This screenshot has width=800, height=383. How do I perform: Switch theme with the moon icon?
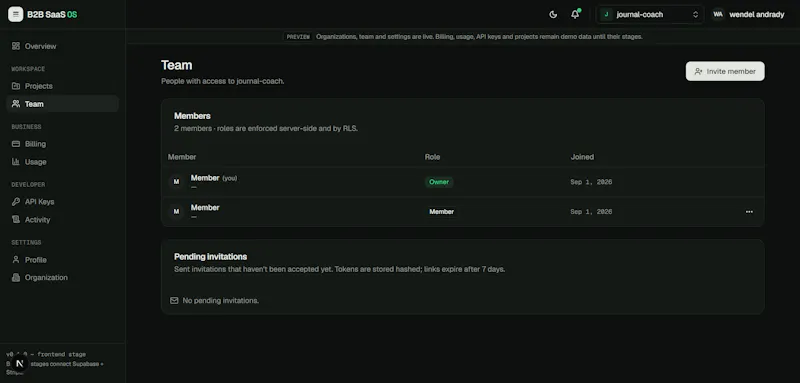coord(553,14)
